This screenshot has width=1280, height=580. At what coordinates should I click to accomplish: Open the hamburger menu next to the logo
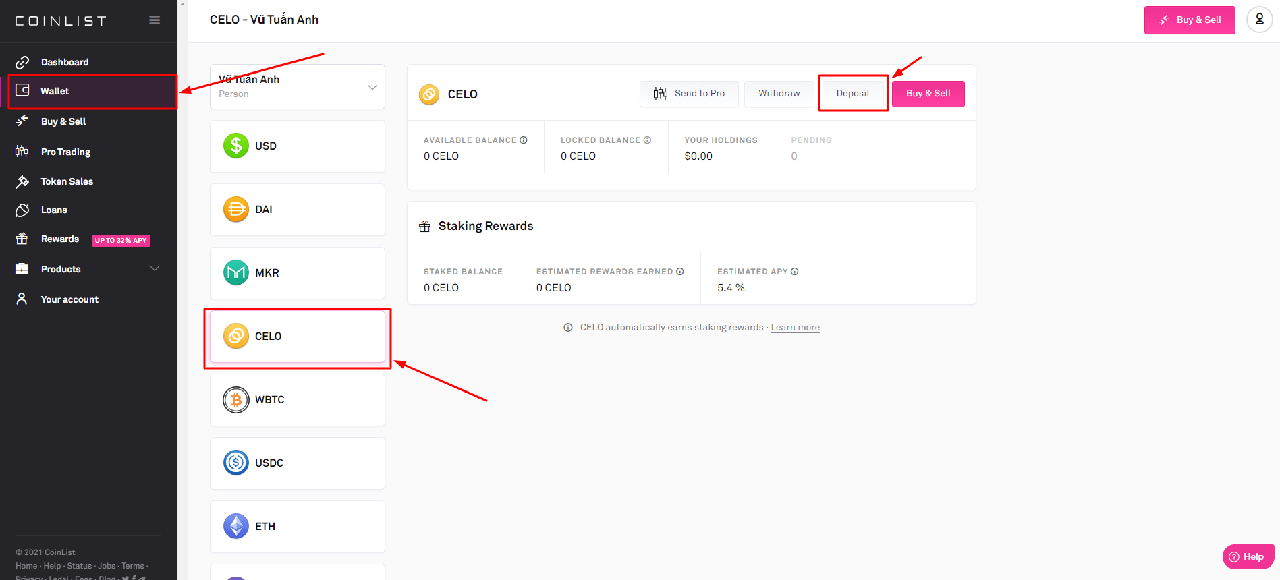(x=154, y=18)
